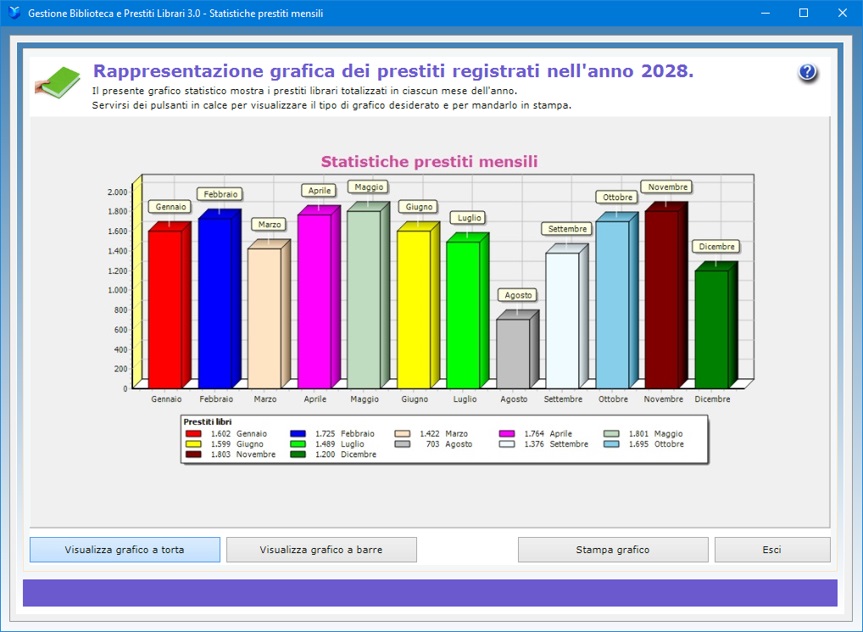Click the Gennaio callout label above its bar
The height and width of the screenshot is (632, 863).
[x=171, y=207]
